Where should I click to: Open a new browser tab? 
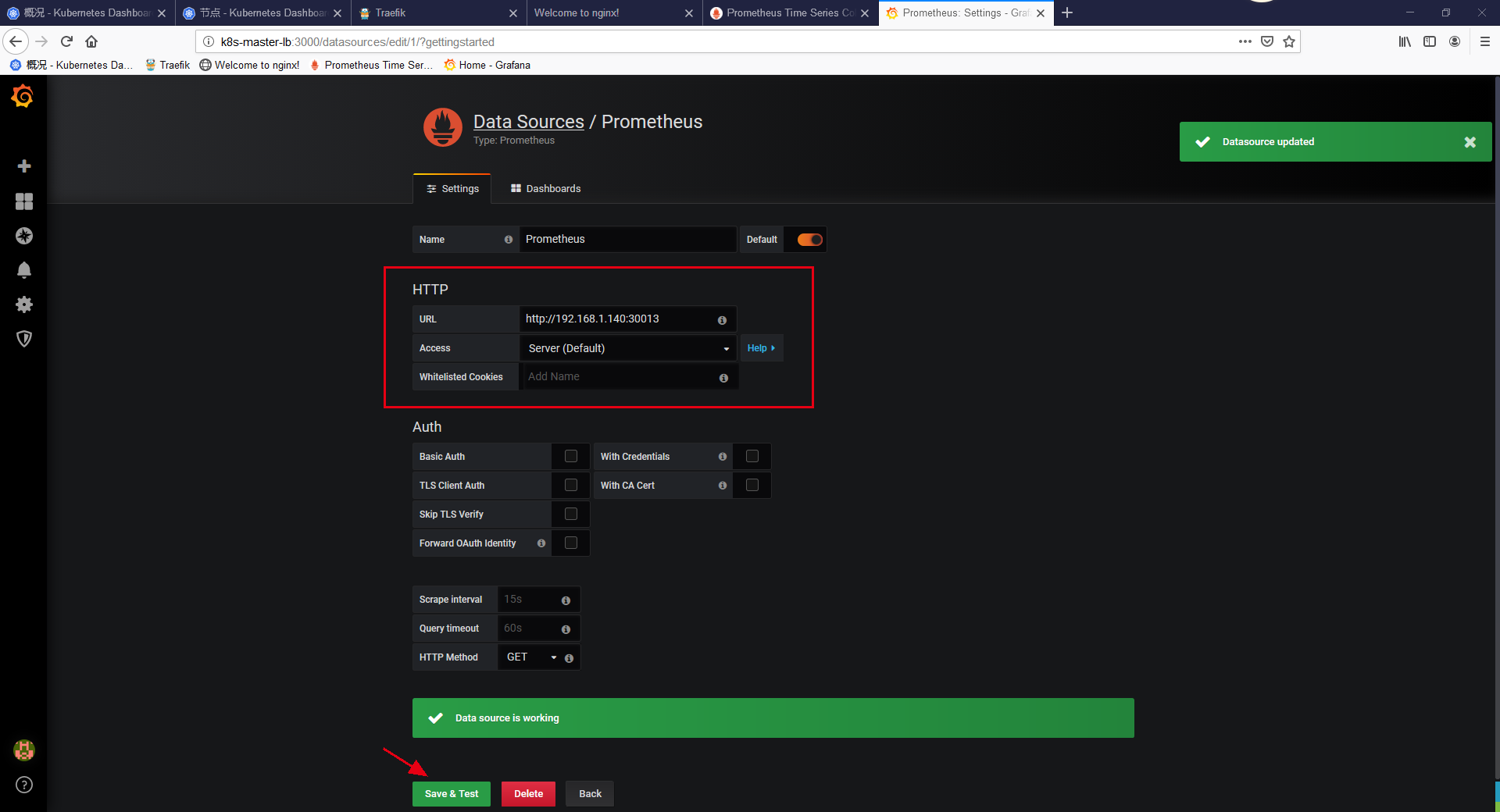(1067, 12)
